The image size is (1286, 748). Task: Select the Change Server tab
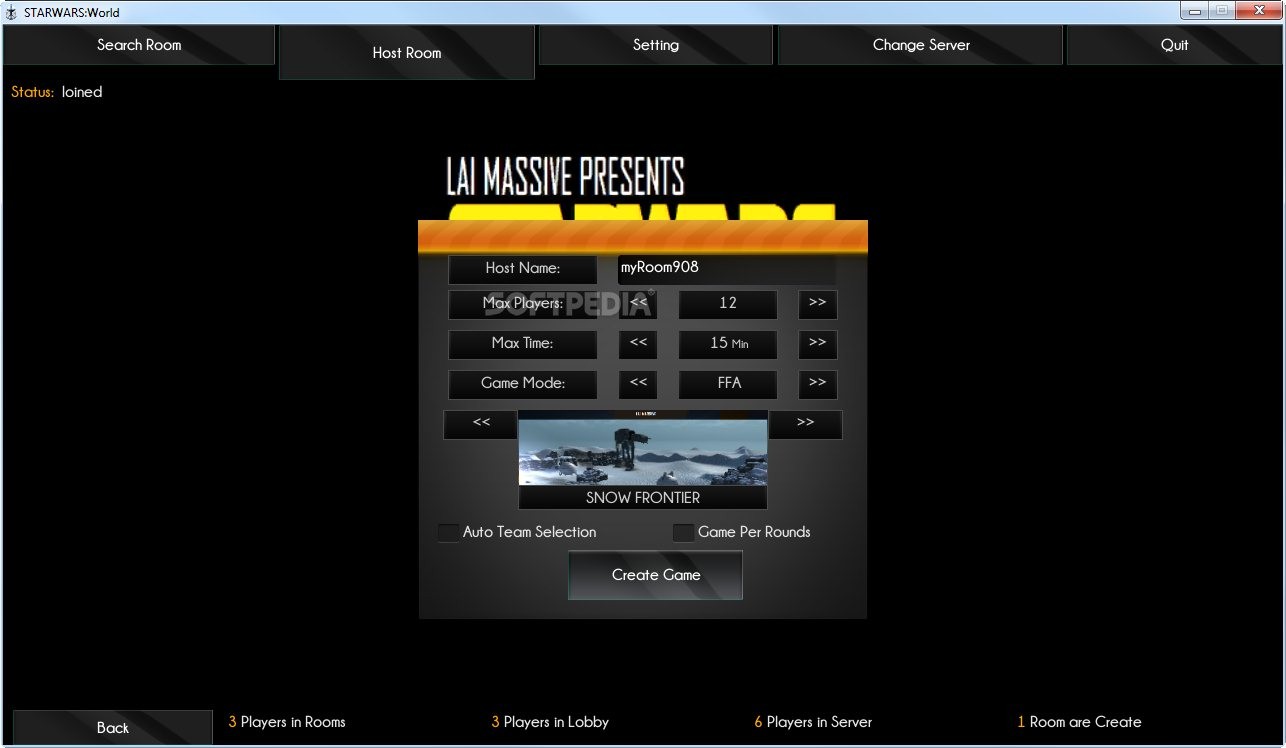pos(921,45)
